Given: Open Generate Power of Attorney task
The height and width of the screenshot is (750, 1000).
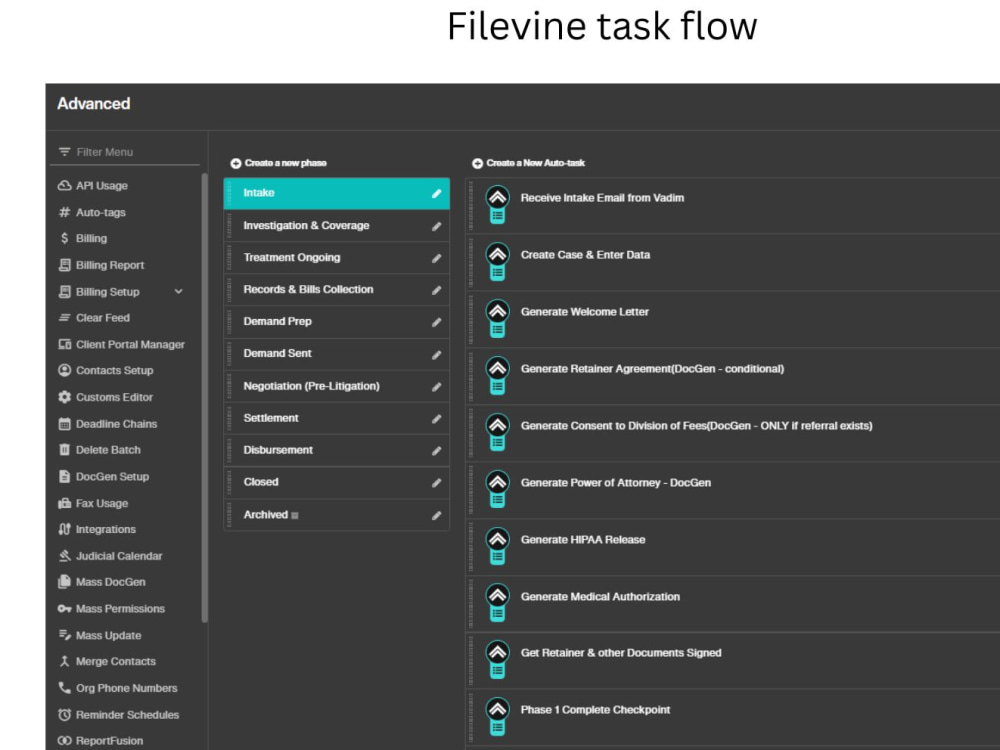Looking at the screenshot, I should pyautogui.click(x=733, y=490).
